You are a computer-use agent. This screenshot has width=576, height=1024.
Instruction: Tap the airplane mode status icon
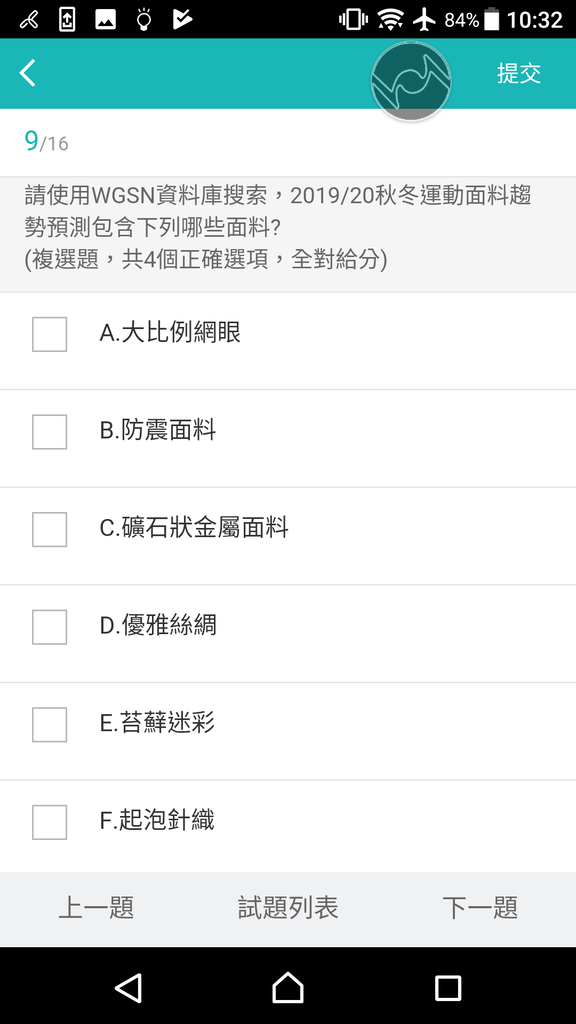(x=424, y=20)
